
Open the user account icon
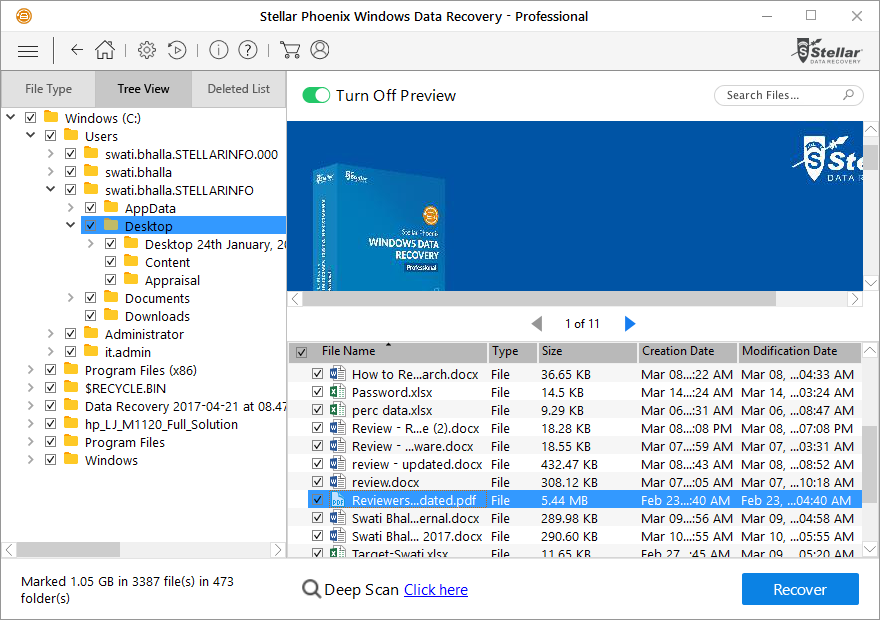(320, 50)
